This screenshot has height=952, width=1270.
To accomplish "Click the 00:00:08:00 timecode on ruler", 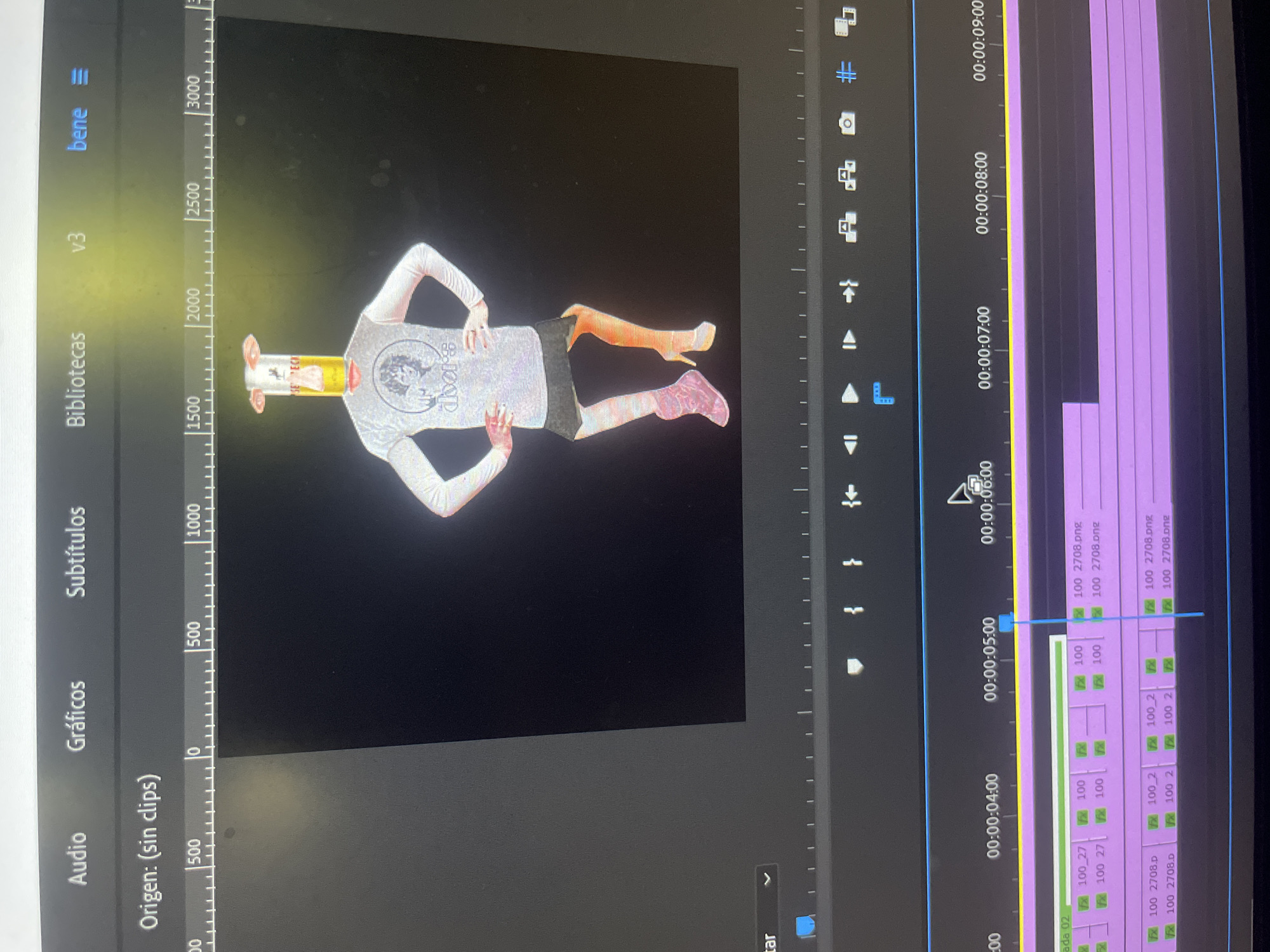I will [982, 192].
